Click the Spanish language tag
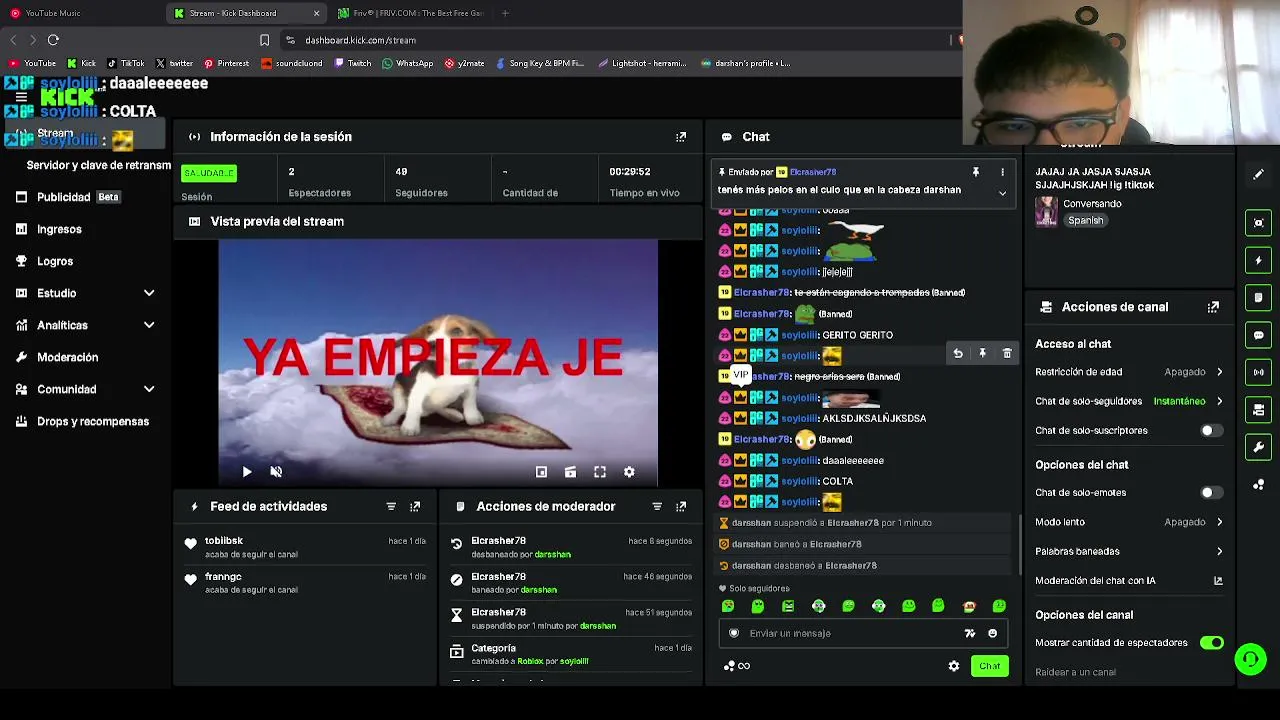Screen dimensions: 1280x720 pos(1086,221)
